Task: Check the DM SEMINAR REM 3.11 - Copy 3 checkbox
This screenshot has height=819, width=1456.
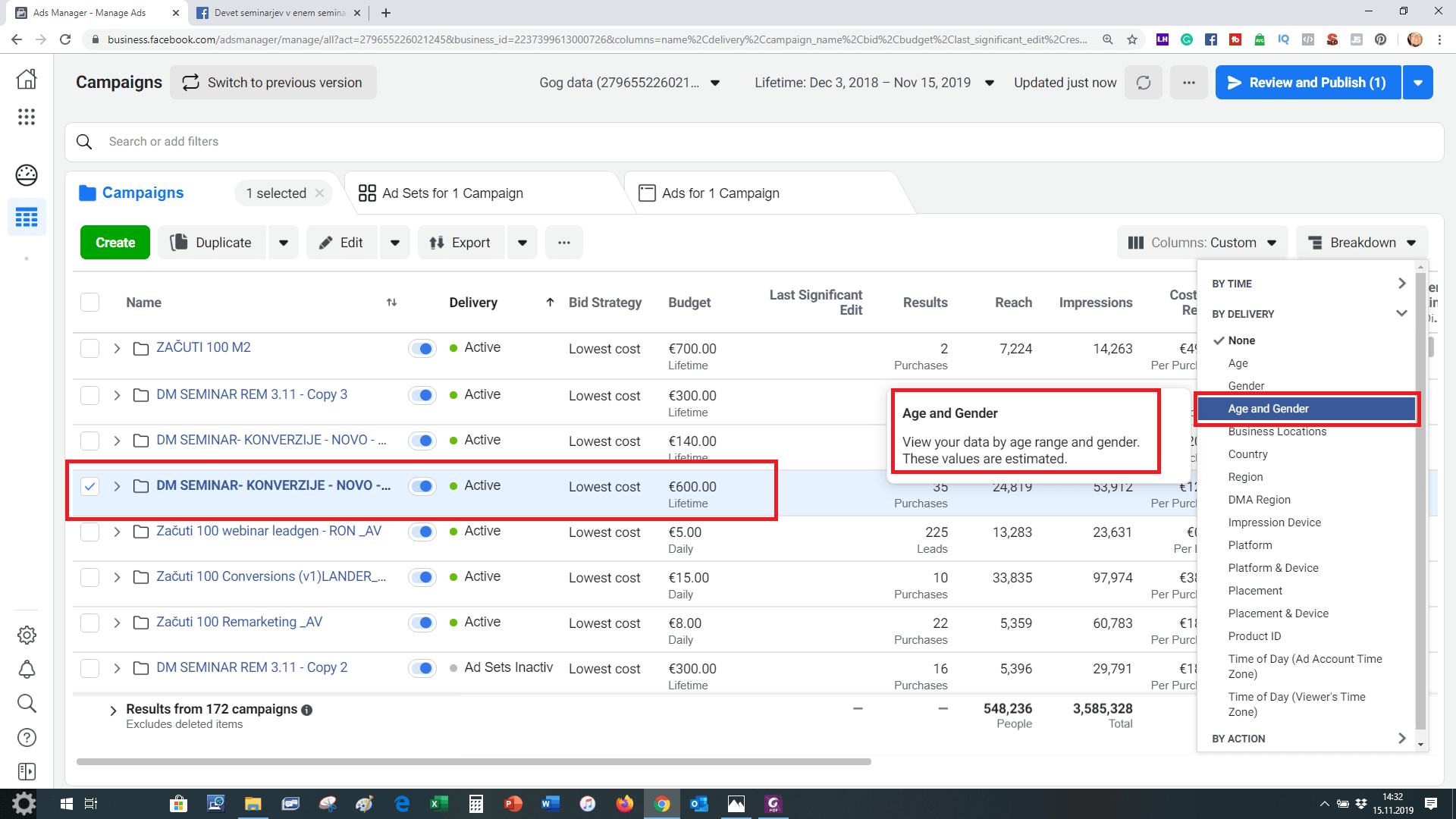Action: pos(90,395)
